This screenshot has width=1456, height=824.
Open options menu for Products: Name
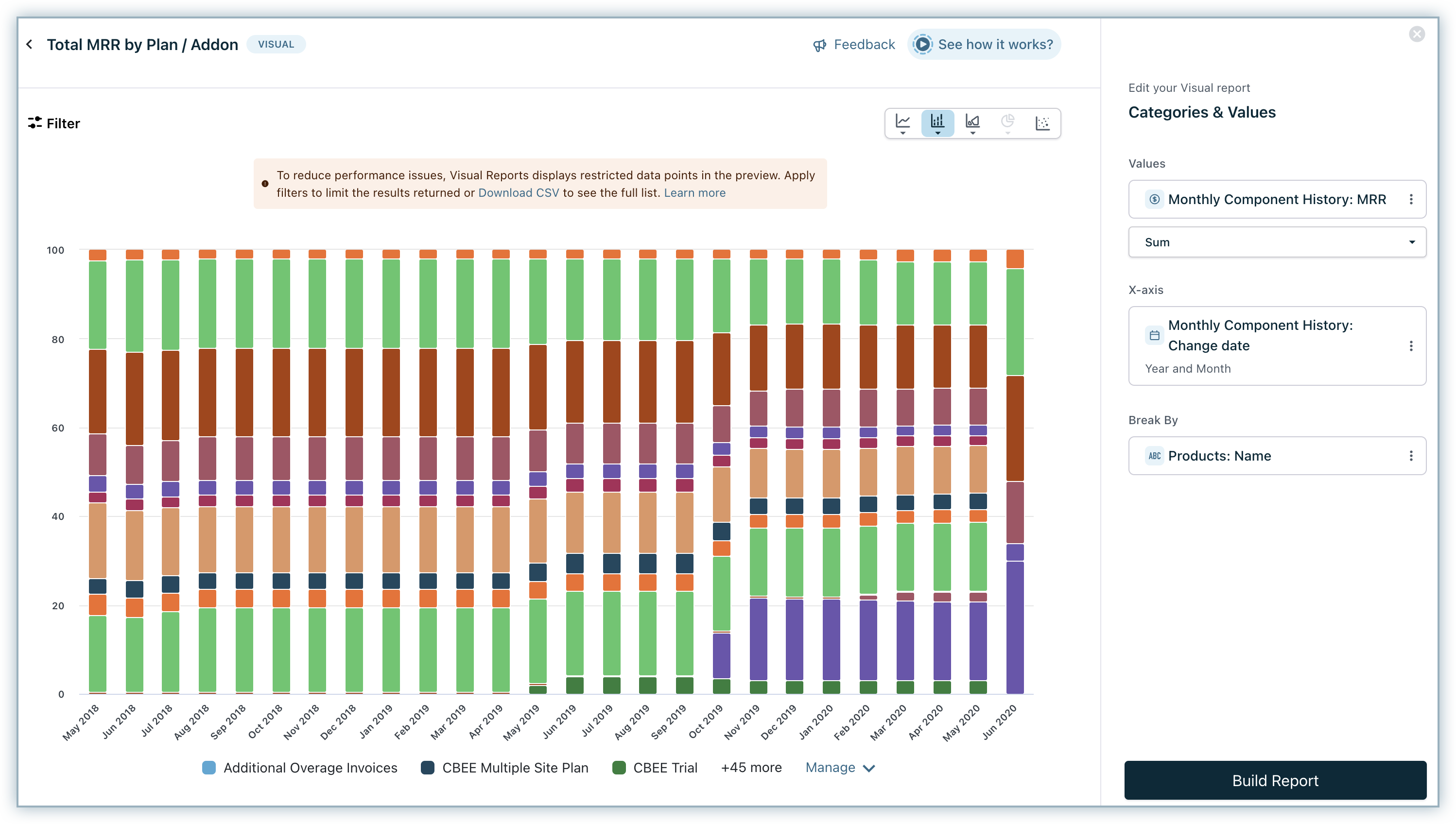coord(1411,456)
